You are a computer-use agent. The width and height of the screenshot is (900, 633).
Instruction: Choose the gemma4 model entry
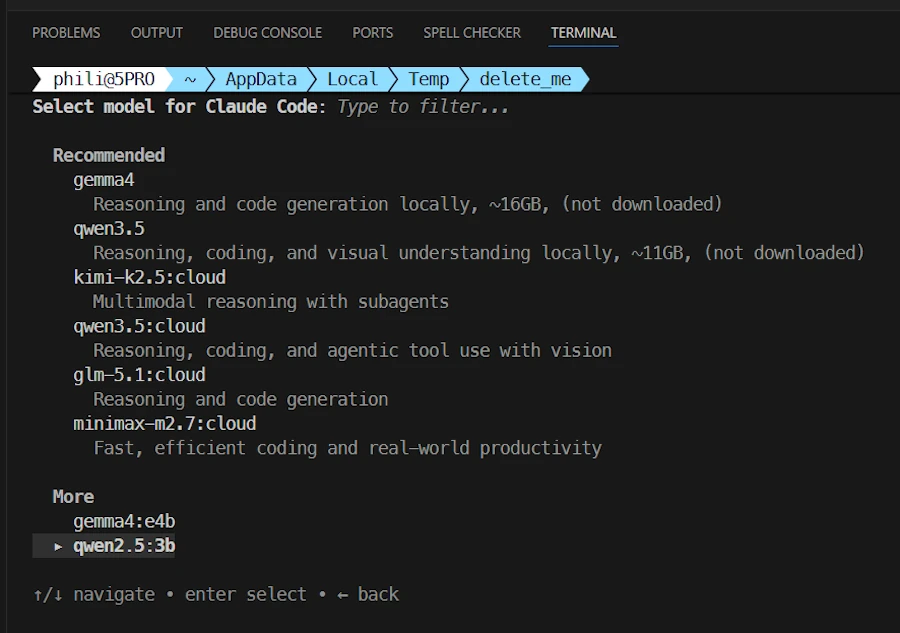[104, 180]
